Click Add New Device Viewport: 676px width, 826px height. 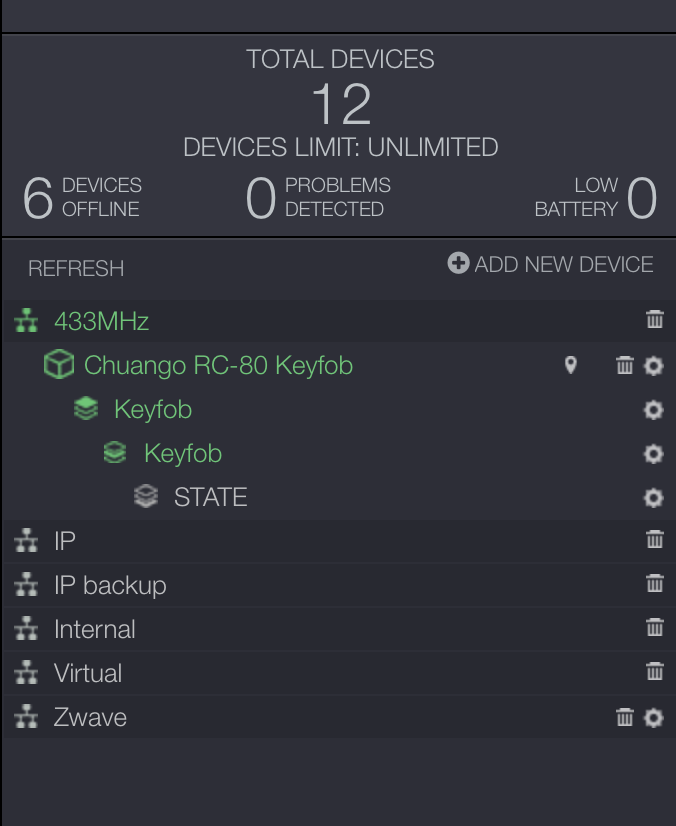point(551,264)
